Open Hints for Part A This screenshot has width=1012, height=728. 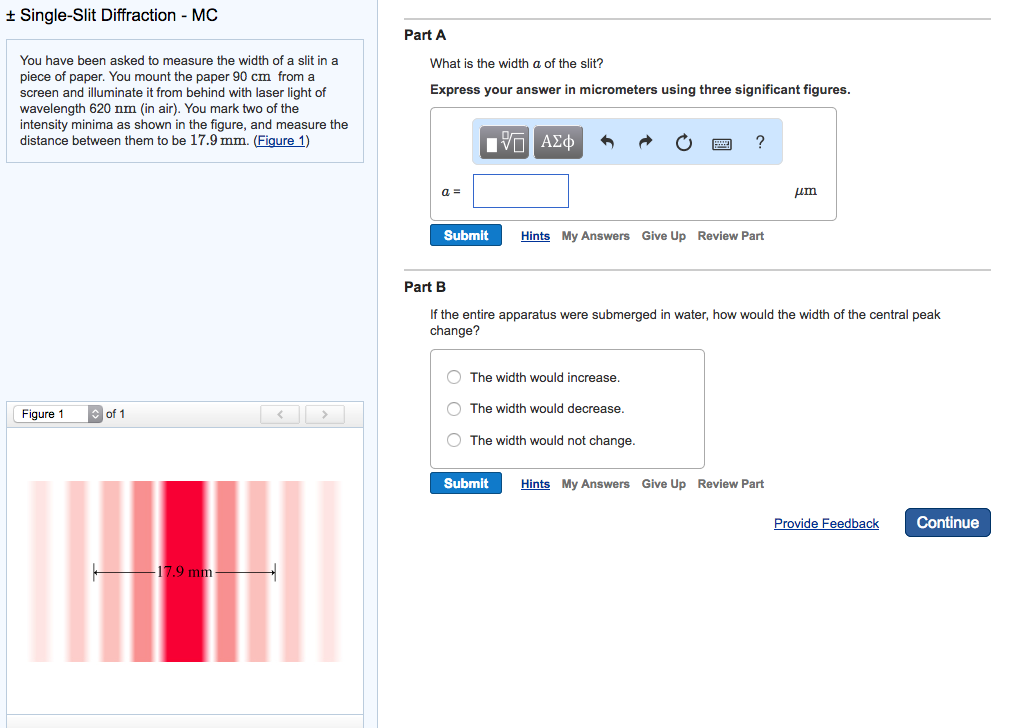click(x=535, y=236)
